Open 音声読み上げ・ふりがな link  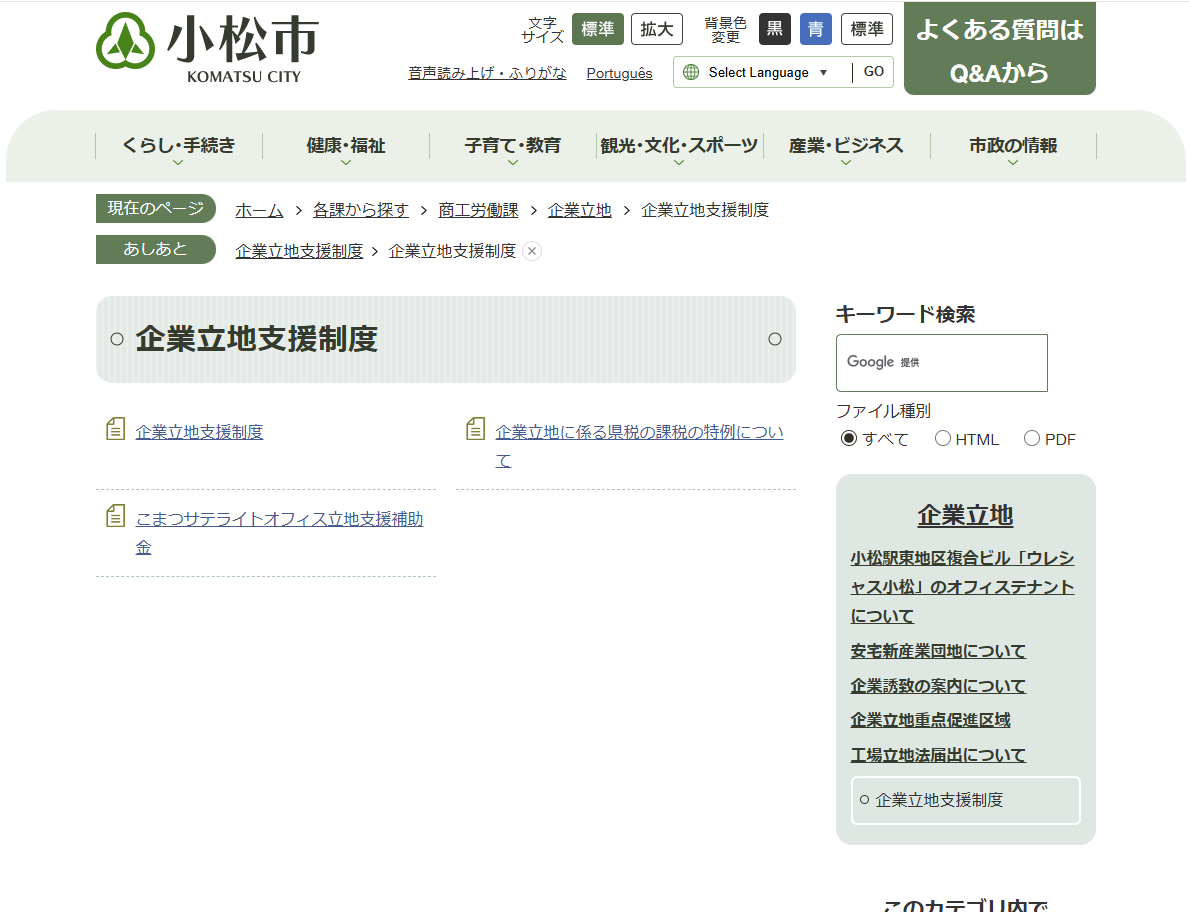[x=487, y=73]
